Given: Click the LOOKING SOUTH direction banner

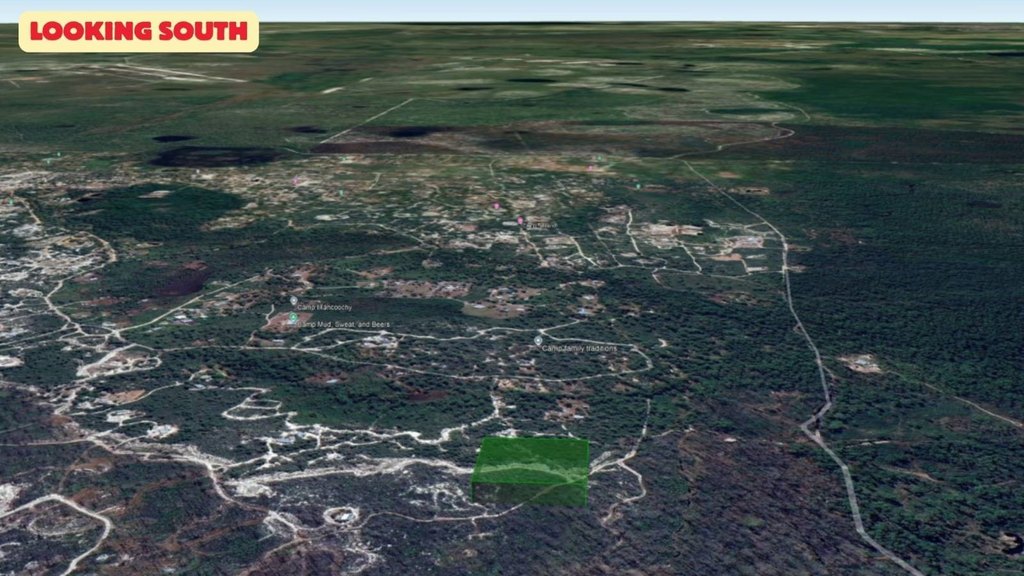Looking at the screenshot, I should [x=138, y=31].
